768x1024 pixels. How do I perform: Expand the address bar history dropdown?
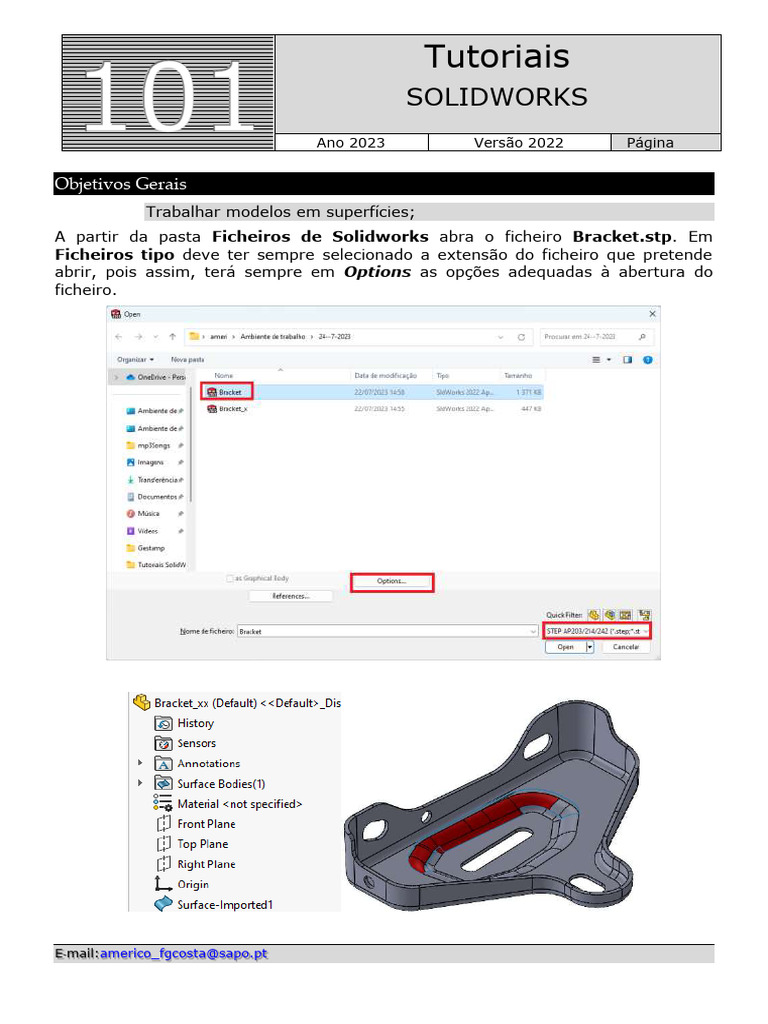click(x=501, y=337)
